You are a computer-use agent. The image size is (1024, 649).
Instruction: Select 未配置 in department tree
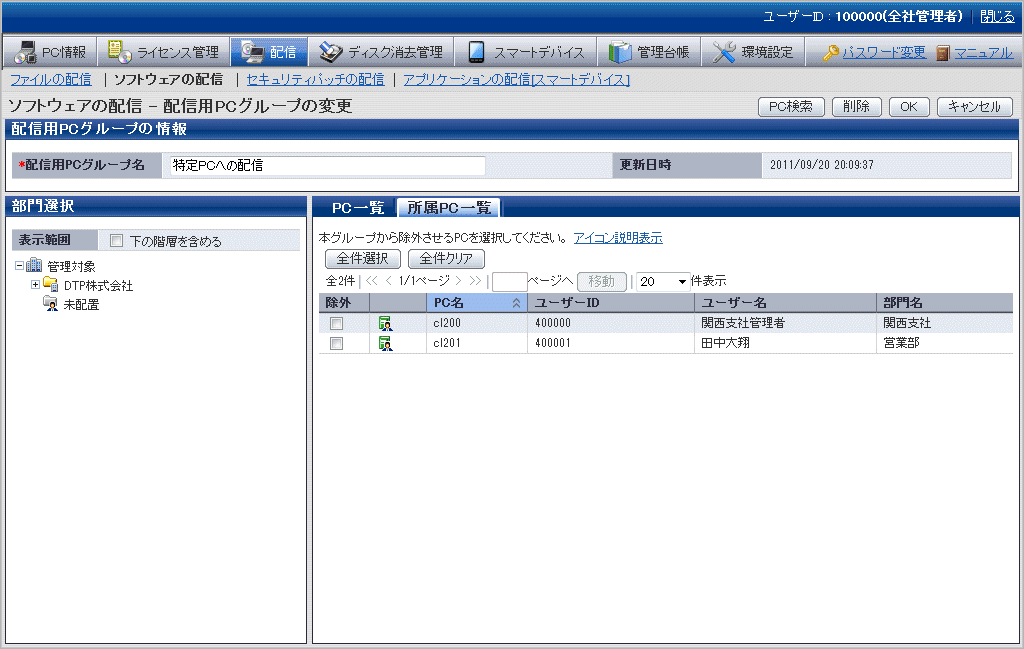point(81,304)
